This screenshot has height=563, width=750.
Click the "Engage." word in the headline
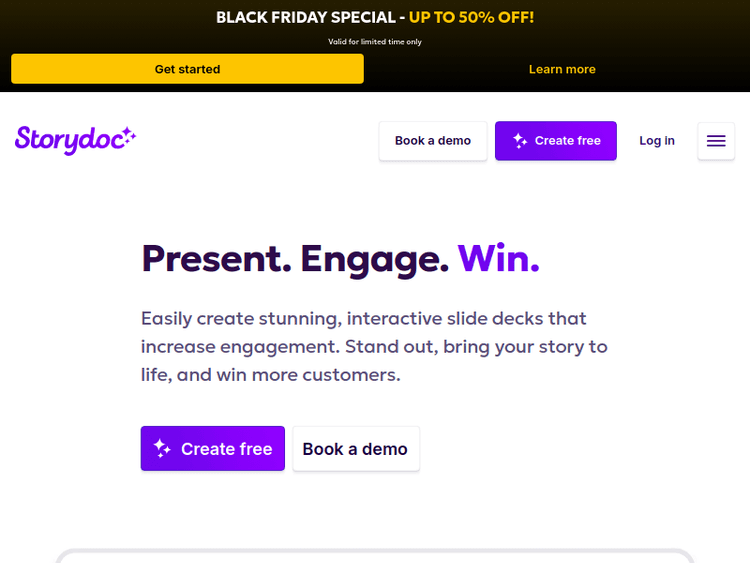click(374, 258)
